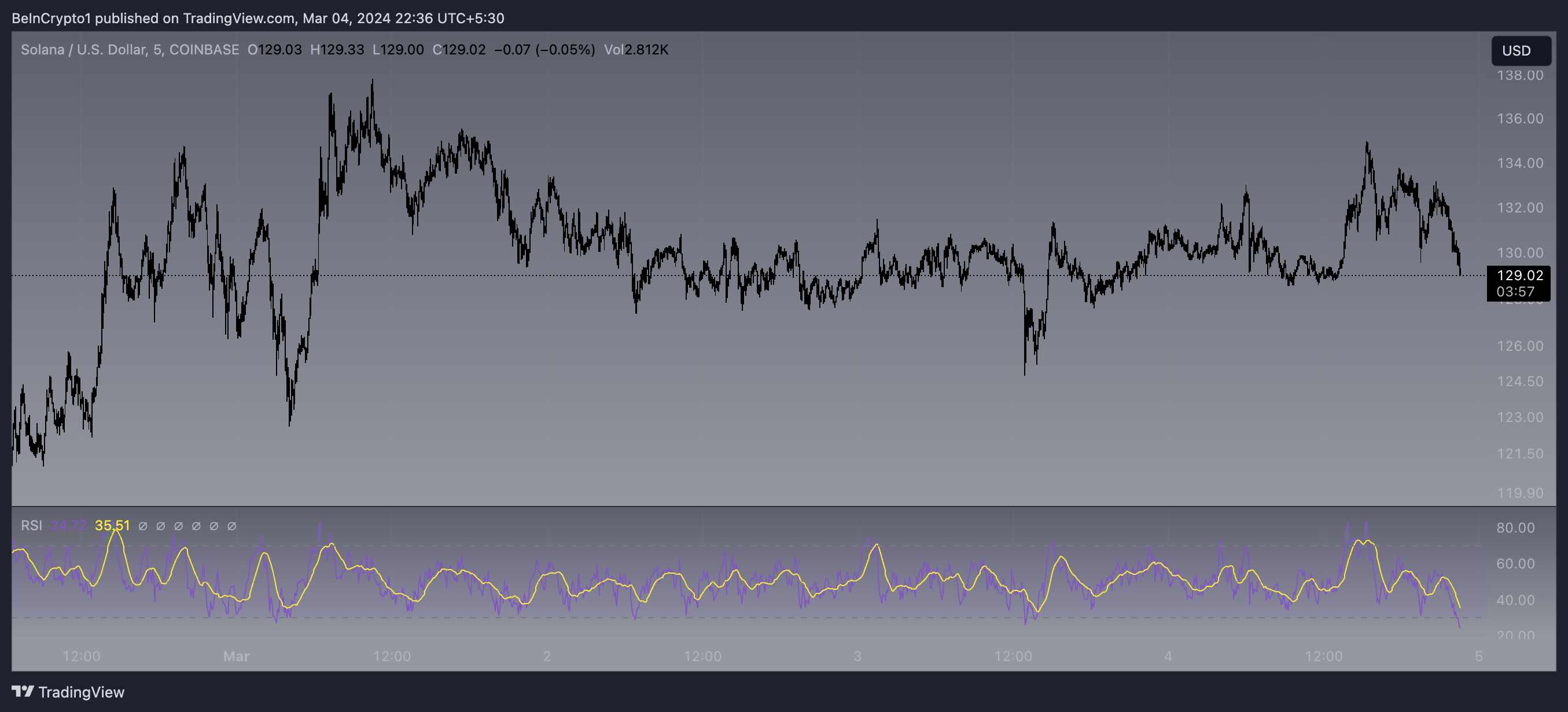The height and width of the screenshot is (712, 1568).
Task: Open the USD currency selector
Action: [1520, 50]
